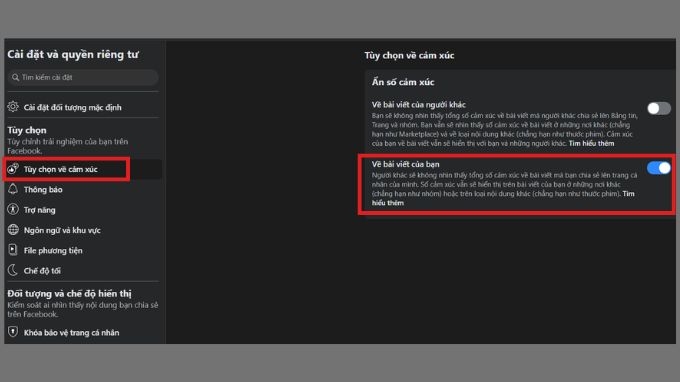Click the accessibility icon beside Trợ năng
The width and height of the screenshot is (680, 382).
[x=13, y=209]
